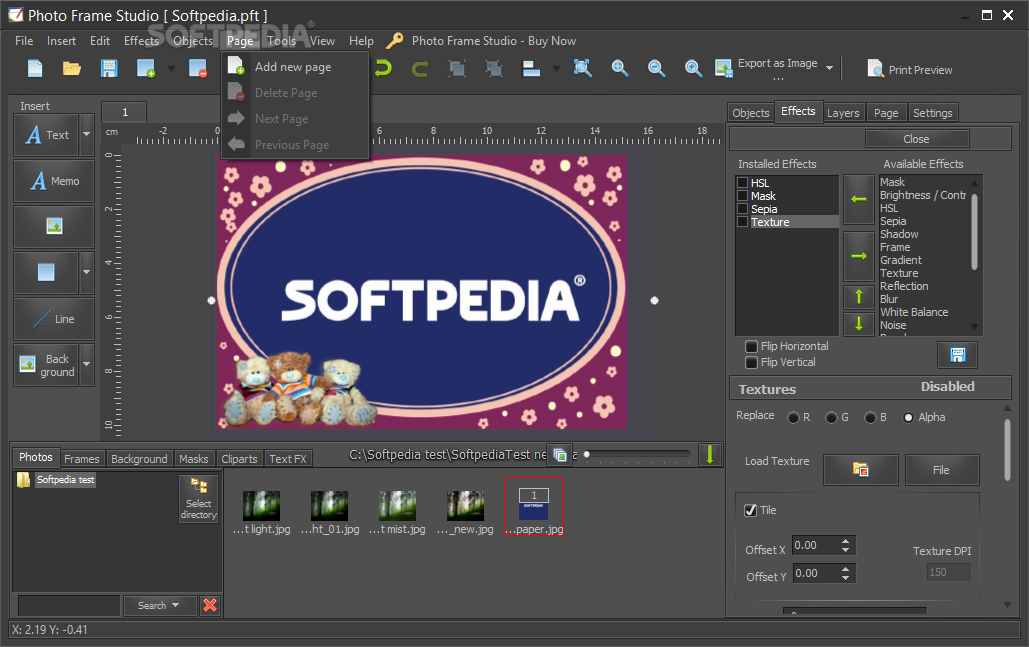The width and height of the screenshot is (1029, 647).
Task: Click the Bring to Front toolbar icon
Action: 457,68
